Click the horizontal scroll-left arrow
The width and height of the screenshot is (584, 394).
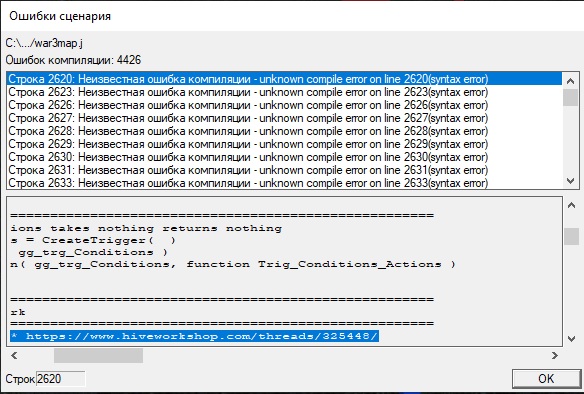[x=14, y=356]
